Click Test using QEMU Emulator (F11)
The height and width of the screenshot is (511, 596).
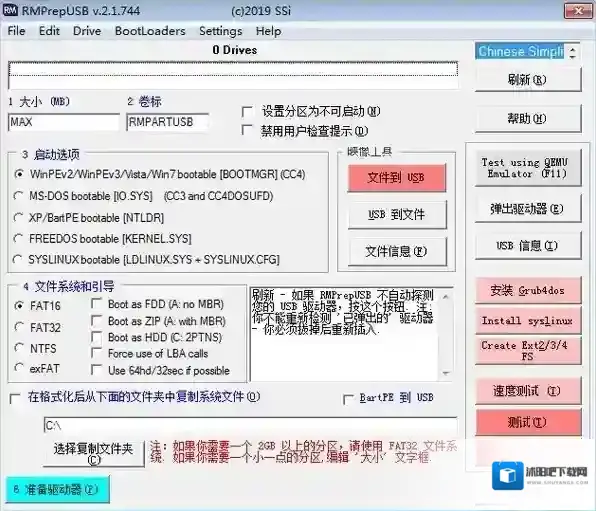tap(528, 168)
